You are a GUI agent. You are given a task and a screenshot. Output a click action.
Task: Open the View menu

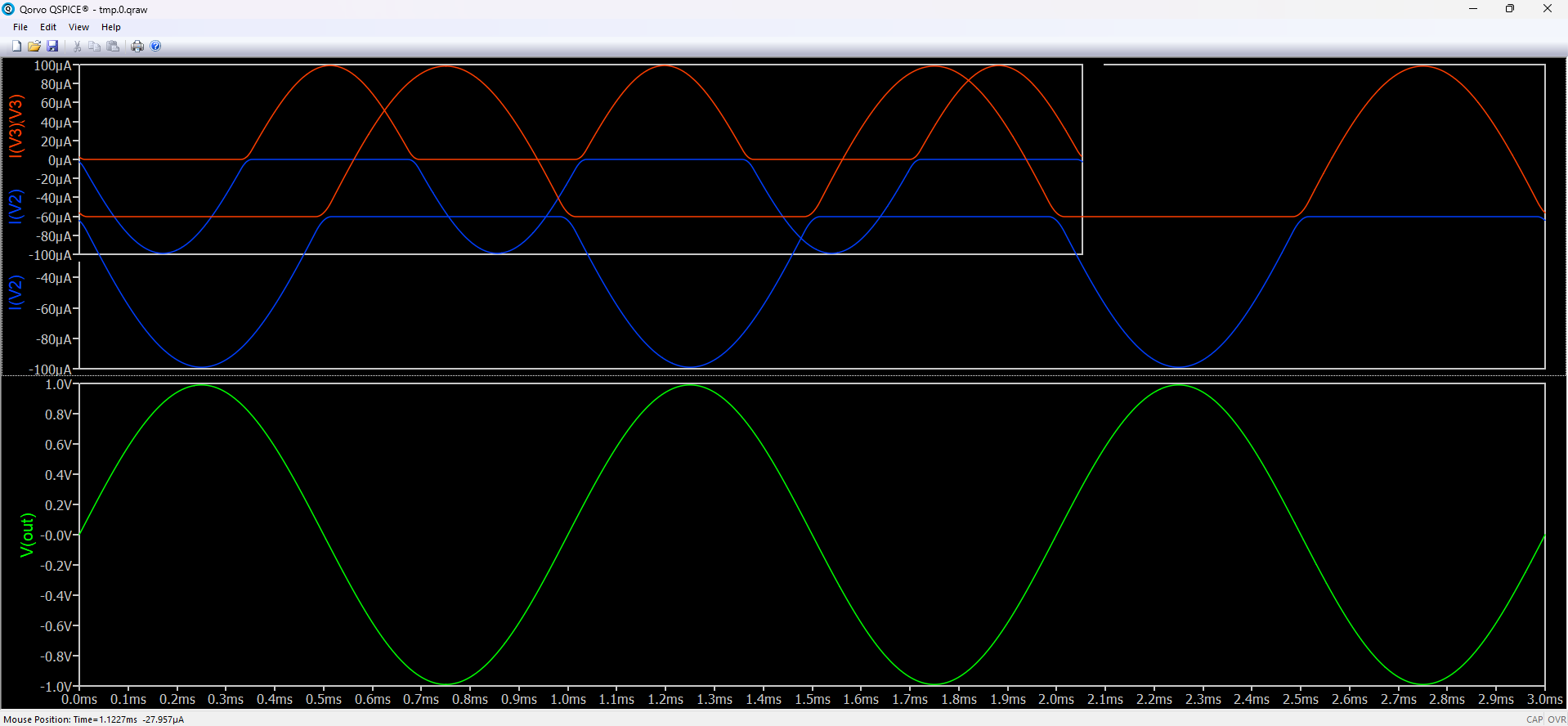pos(78,27)
